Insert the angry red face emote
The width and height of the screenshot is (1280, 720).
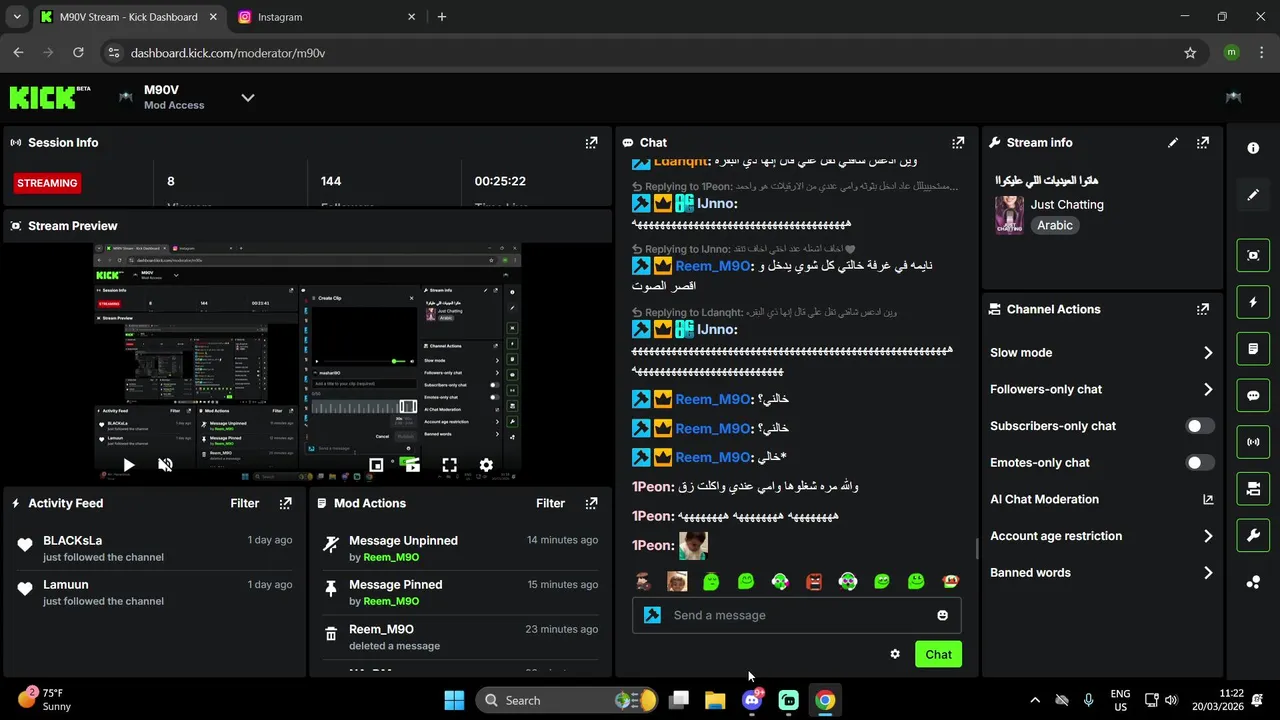point(814,581)
